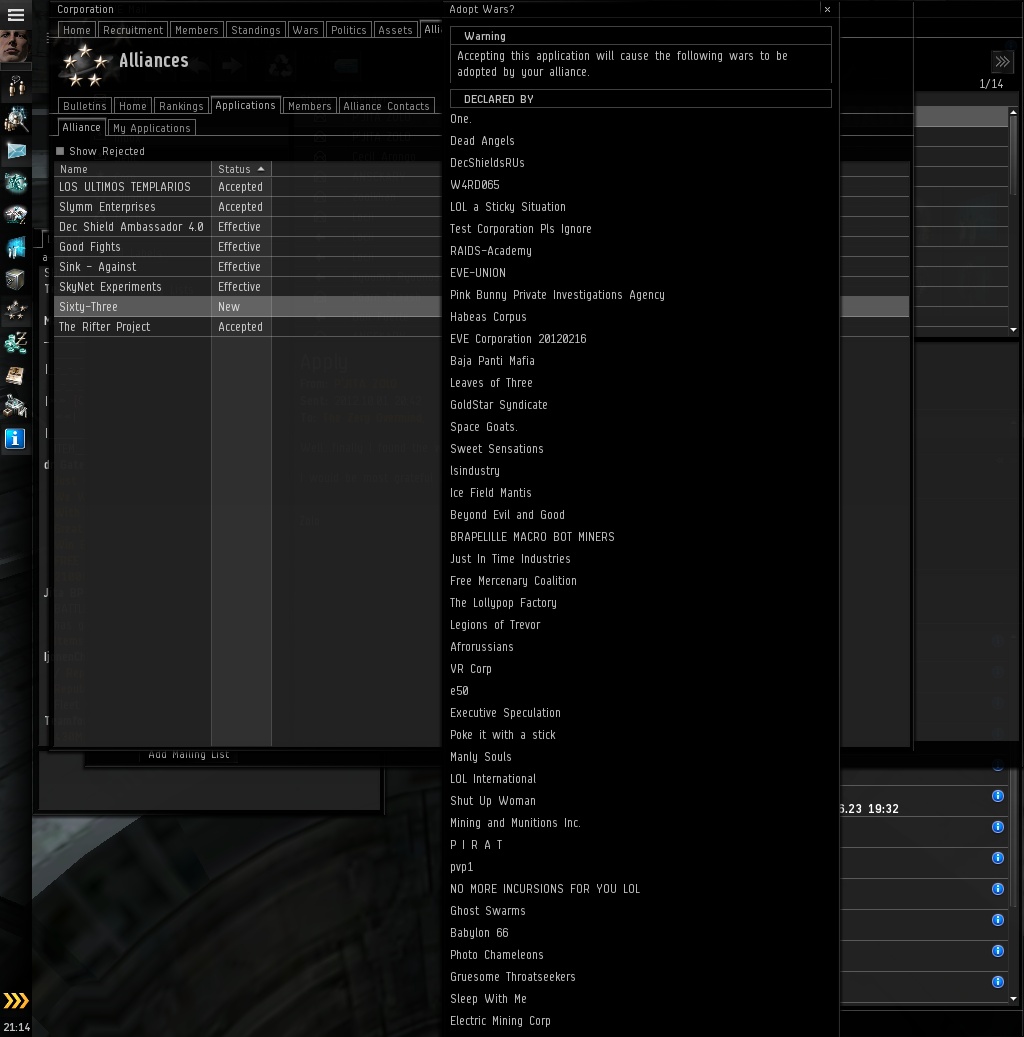Open the Assets safe icon in sidebar

pyautogui.click(x=16, y=279)
